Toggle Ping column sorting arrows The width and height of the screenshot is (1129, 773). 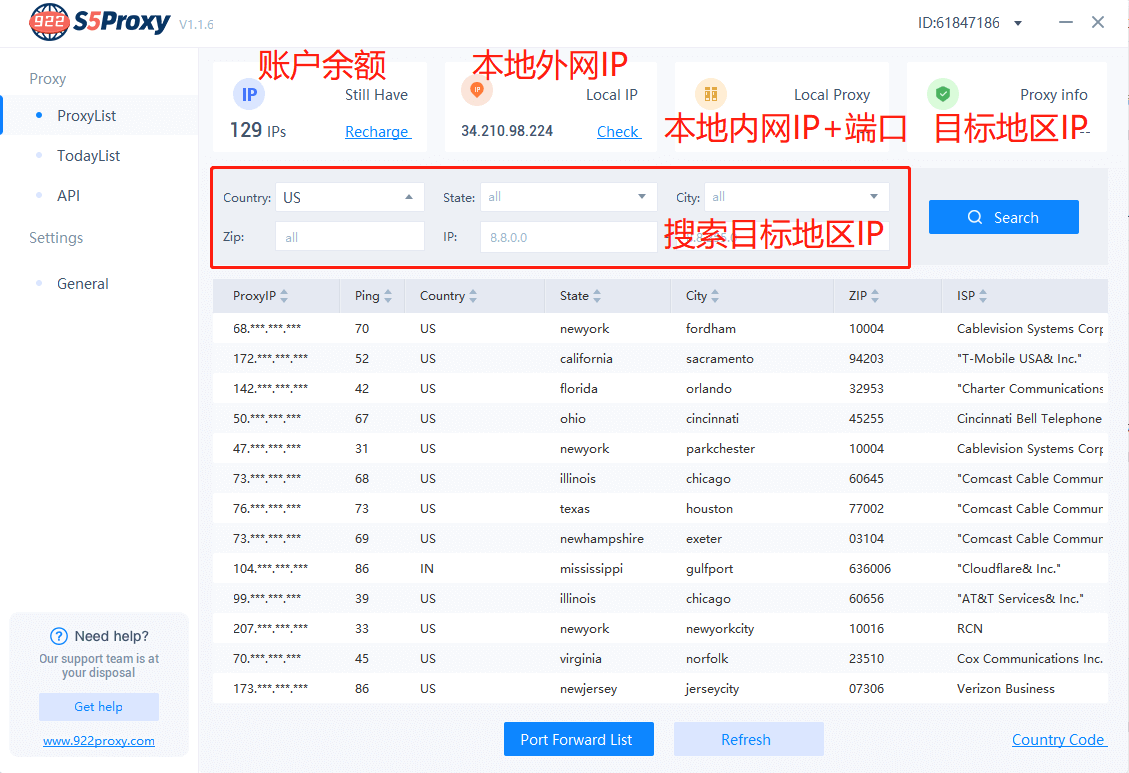pyautogui.click(x=389, y=295)
